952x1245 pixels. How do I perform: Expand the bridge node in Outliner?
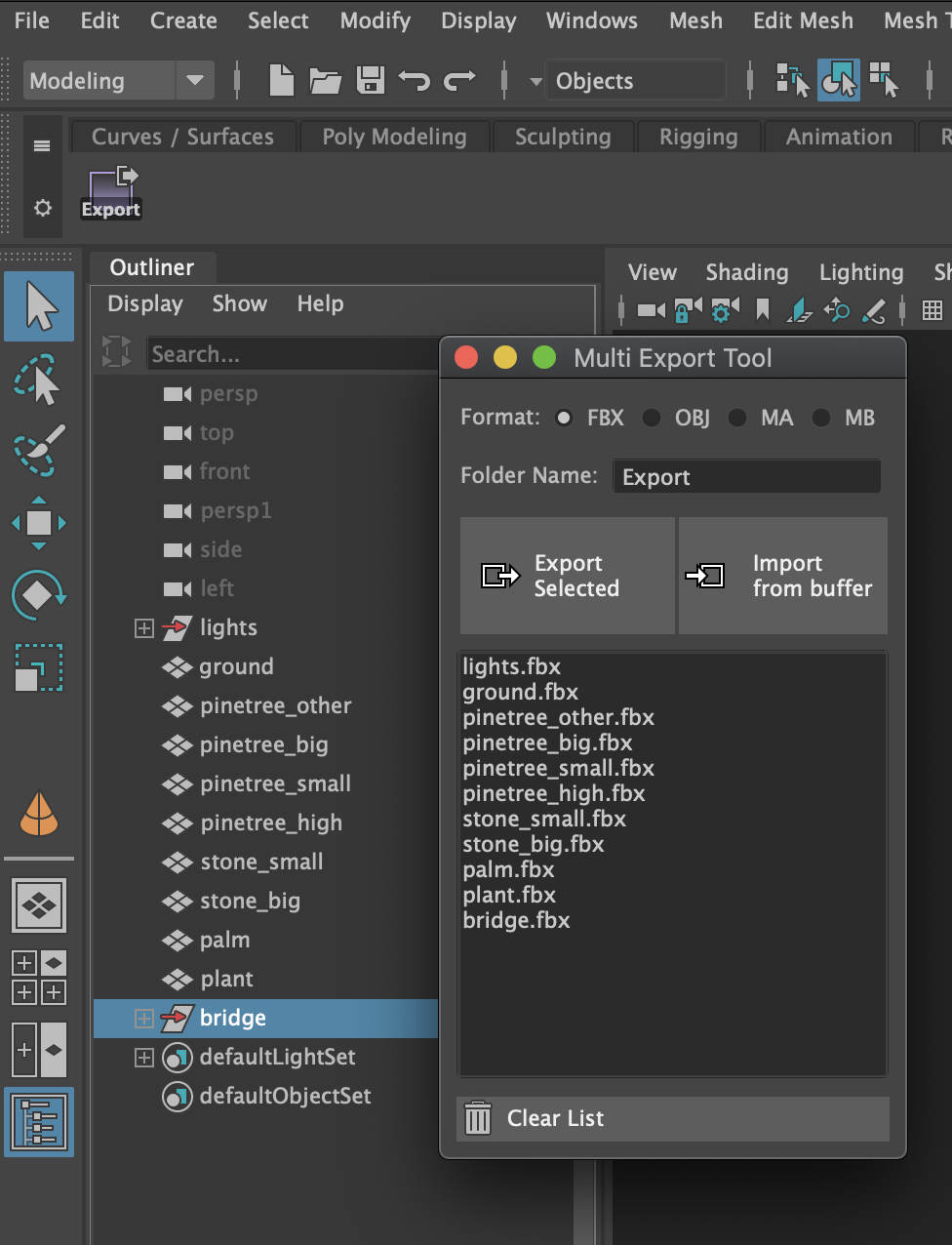click(144, 1019)
